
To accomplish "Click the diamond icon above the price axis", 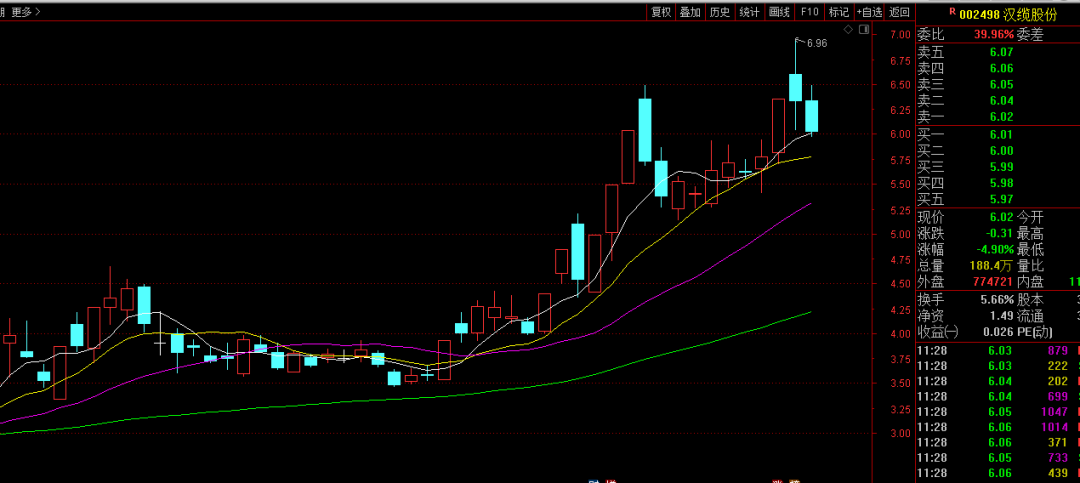I will [848, 30].
